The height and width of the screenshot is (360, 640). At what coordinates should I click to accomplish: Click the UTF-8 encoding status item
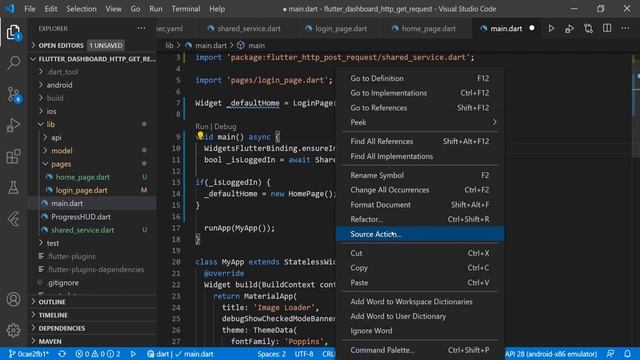tap(304, 354)
